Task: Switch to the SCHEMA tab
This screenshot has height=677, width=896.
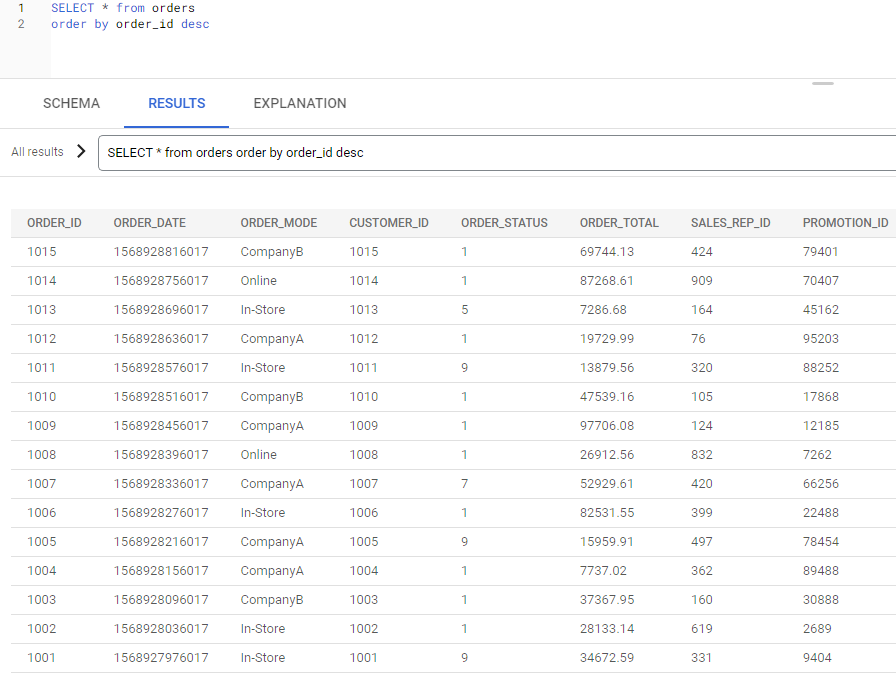Action: (x=71, y=103)
